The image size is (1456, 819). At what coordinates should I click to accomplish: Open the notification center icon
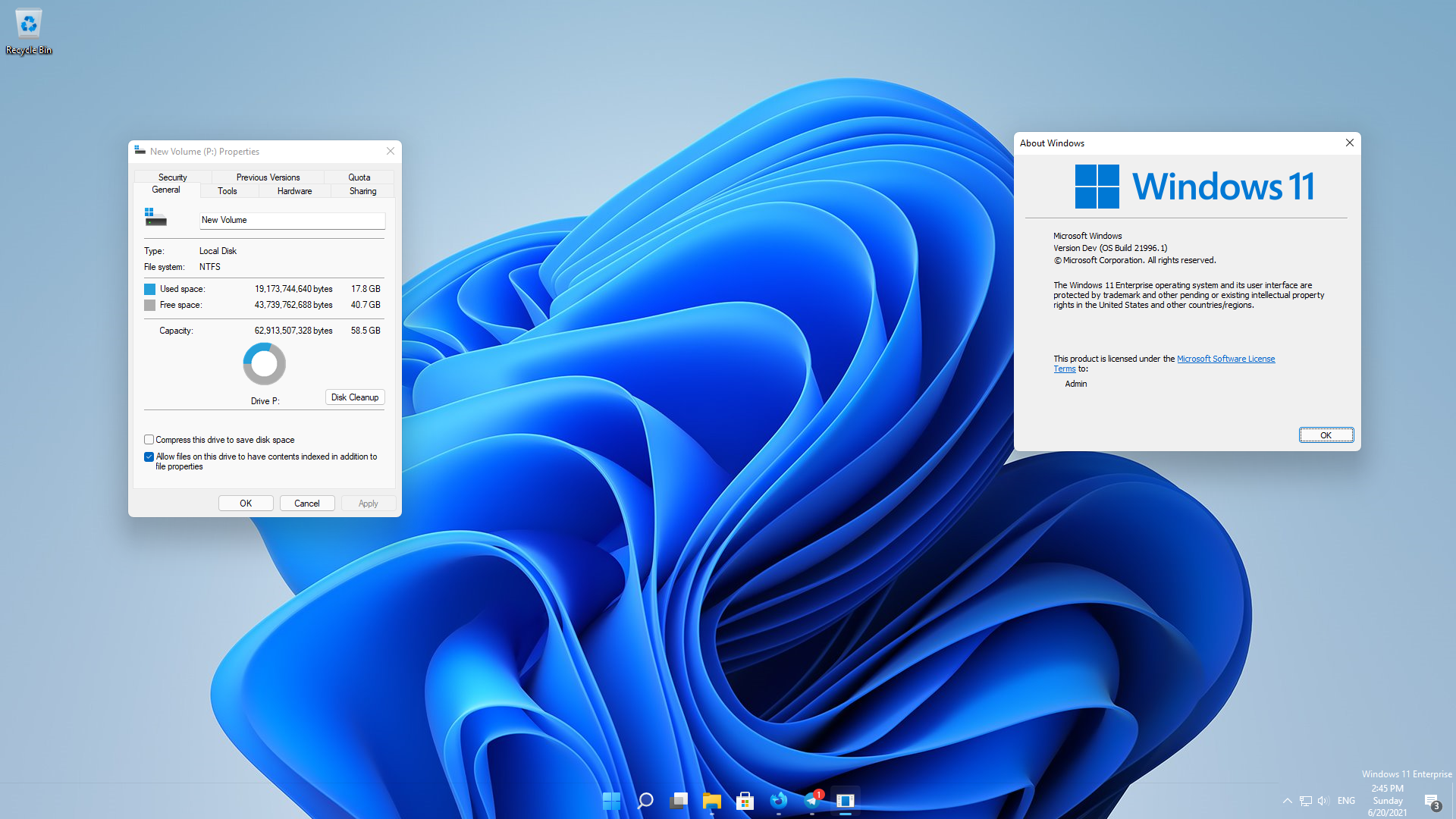click(1432, 802)
